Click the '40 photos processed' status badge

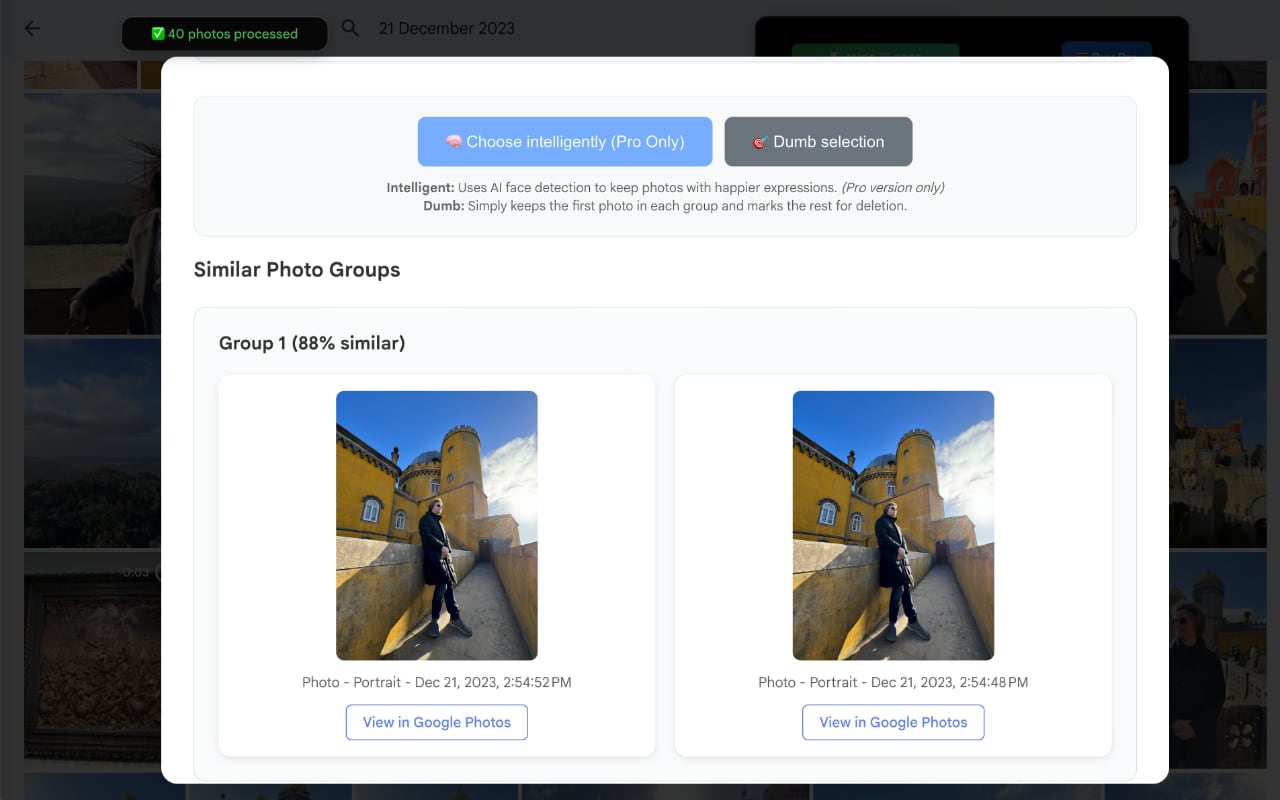tap(224, 33)
